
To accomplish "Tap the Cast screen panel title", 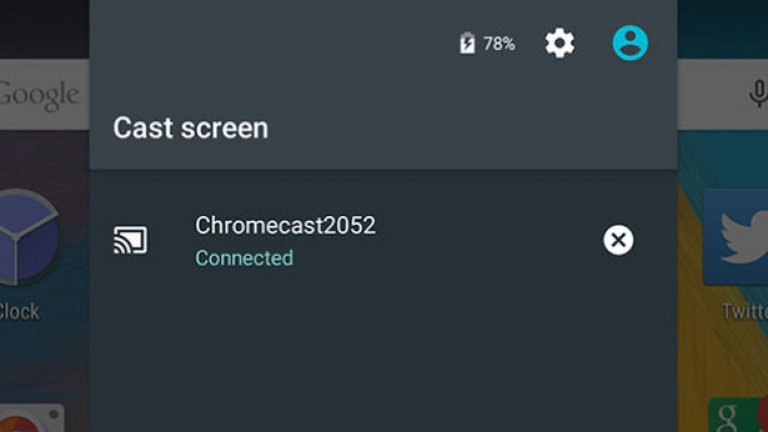I will (x=190, y=128).
